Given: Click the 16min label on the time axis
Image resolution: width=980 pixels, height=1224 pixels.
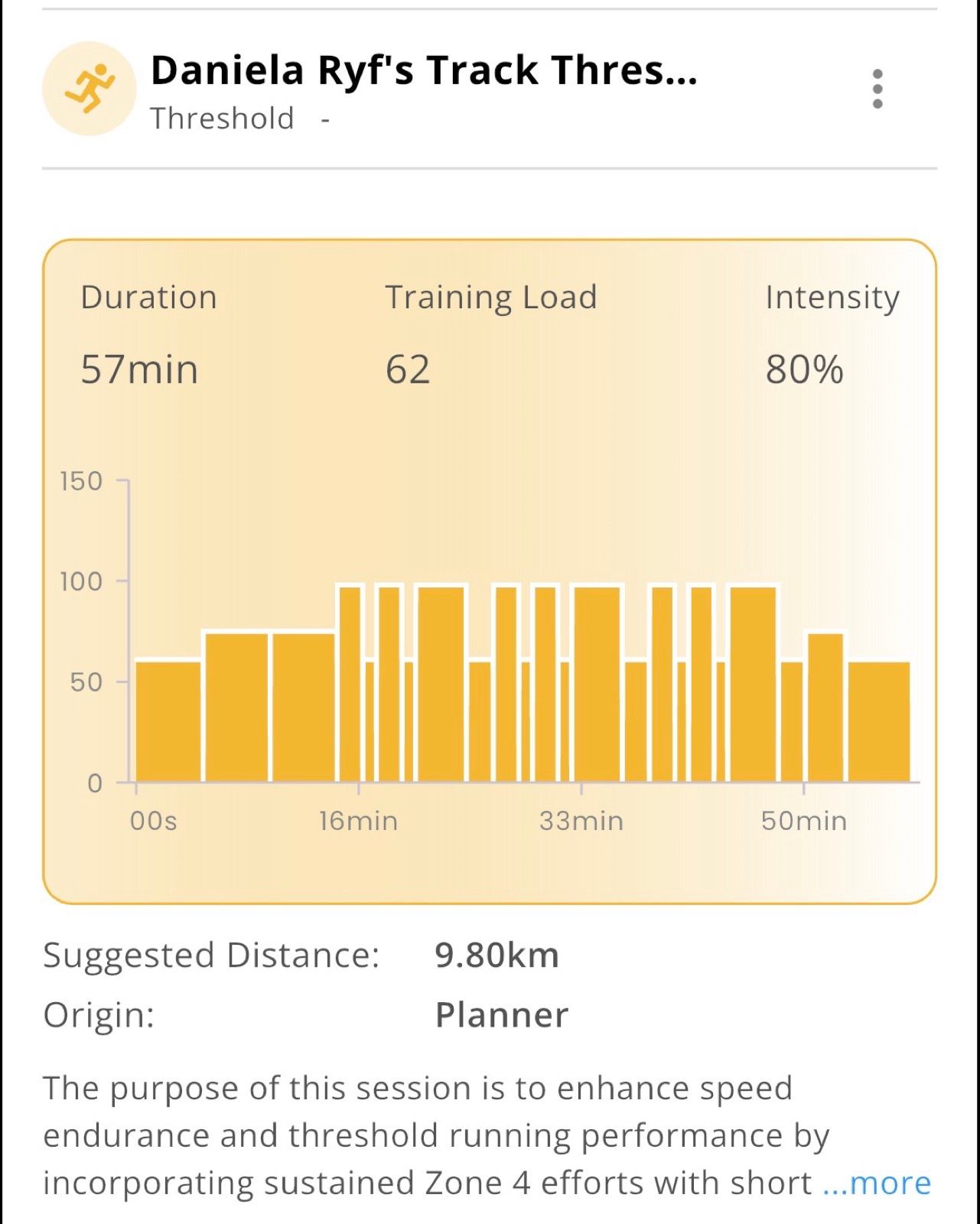Looking at the screenshot, I should (358, 822).
